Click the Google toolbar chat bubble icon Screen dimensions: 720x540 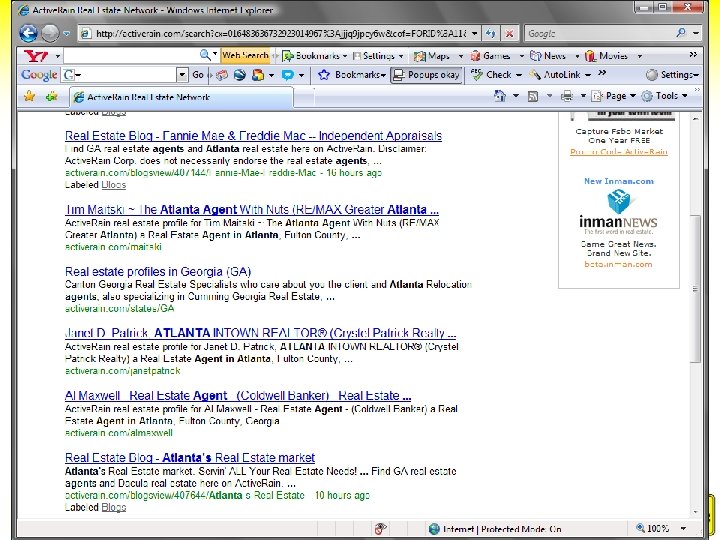click(288, 74)
